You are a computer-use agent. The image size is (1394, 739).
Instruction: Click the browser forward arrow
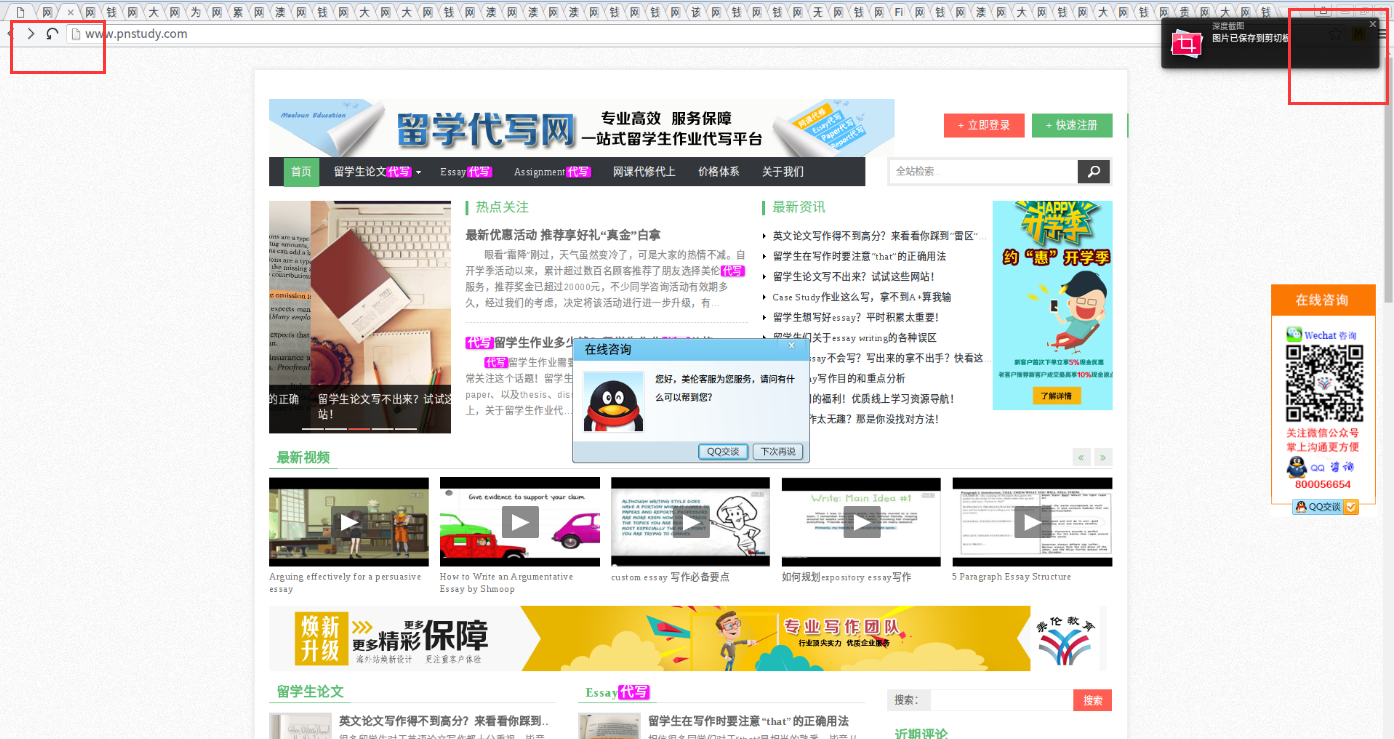[31, 34]
